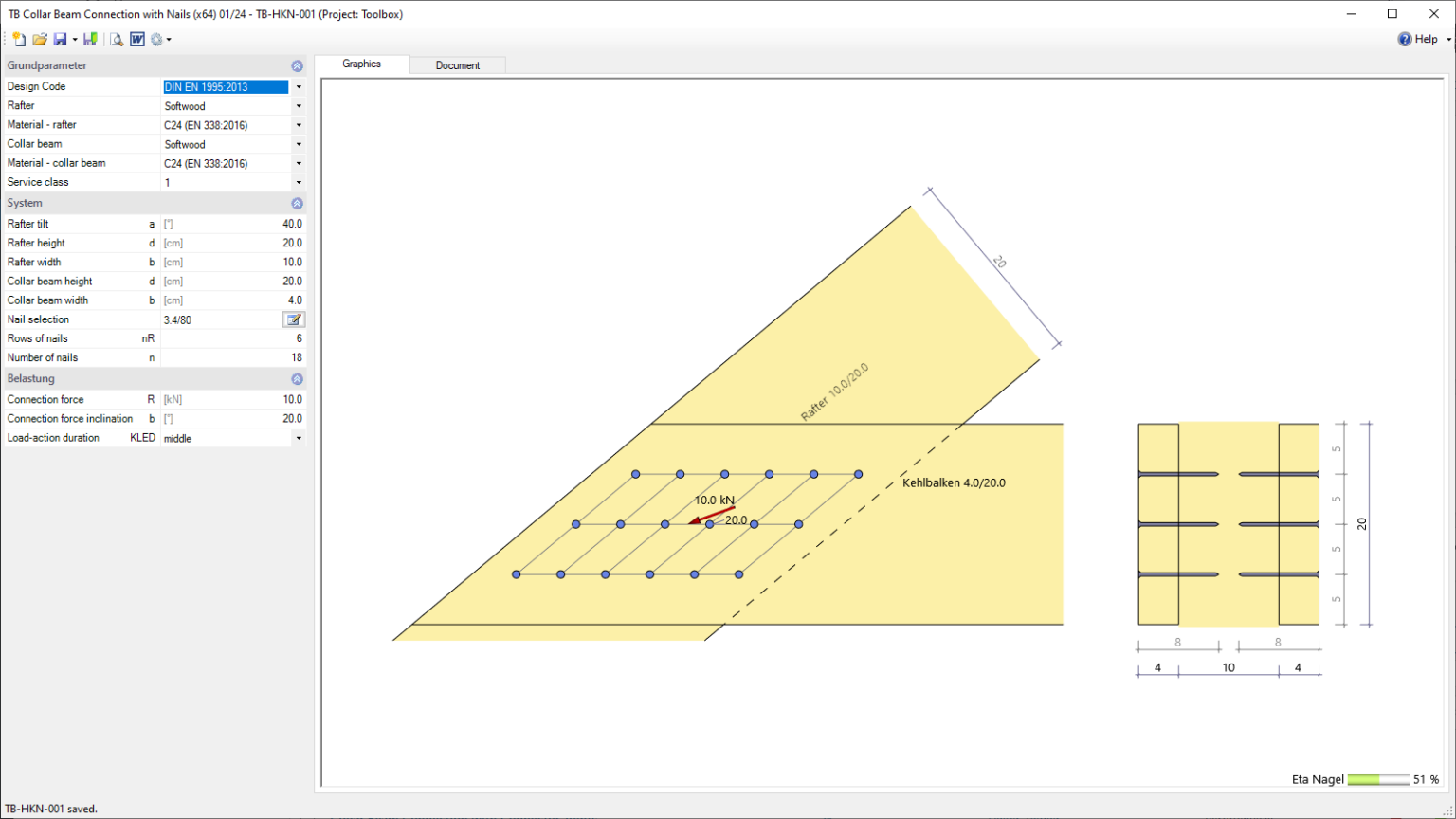Open print preview magnifier icon
Image resolution: width=1456 pixels, height=819 pixels.
116,39
